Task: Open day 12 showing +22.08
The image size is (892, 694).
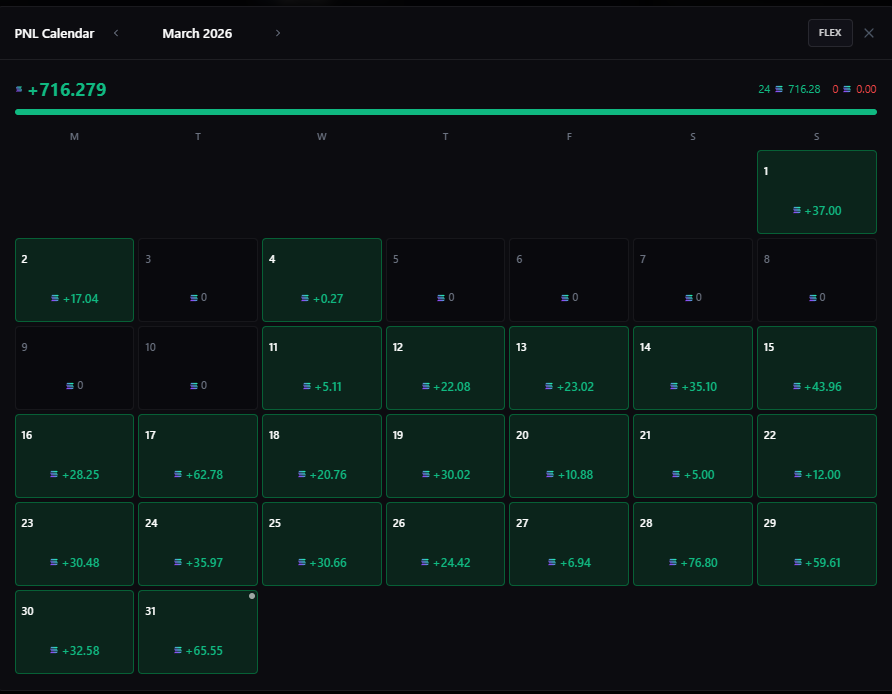Action: (445, 368)
